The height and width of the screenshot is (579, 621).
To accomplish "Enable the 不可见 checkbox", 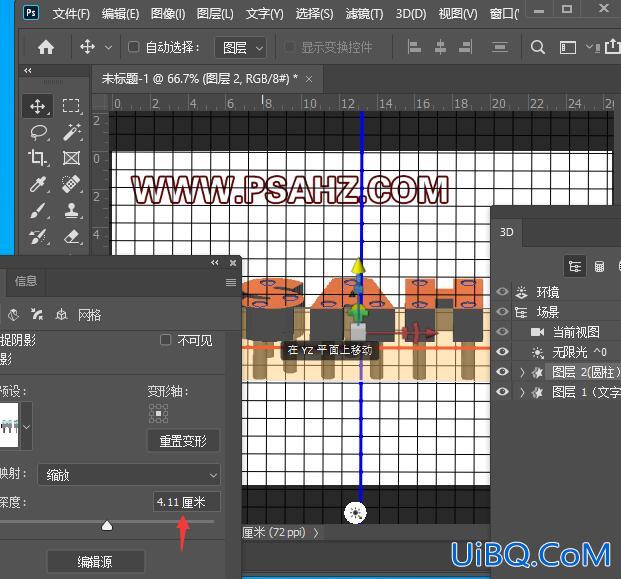I will point(165,339).
